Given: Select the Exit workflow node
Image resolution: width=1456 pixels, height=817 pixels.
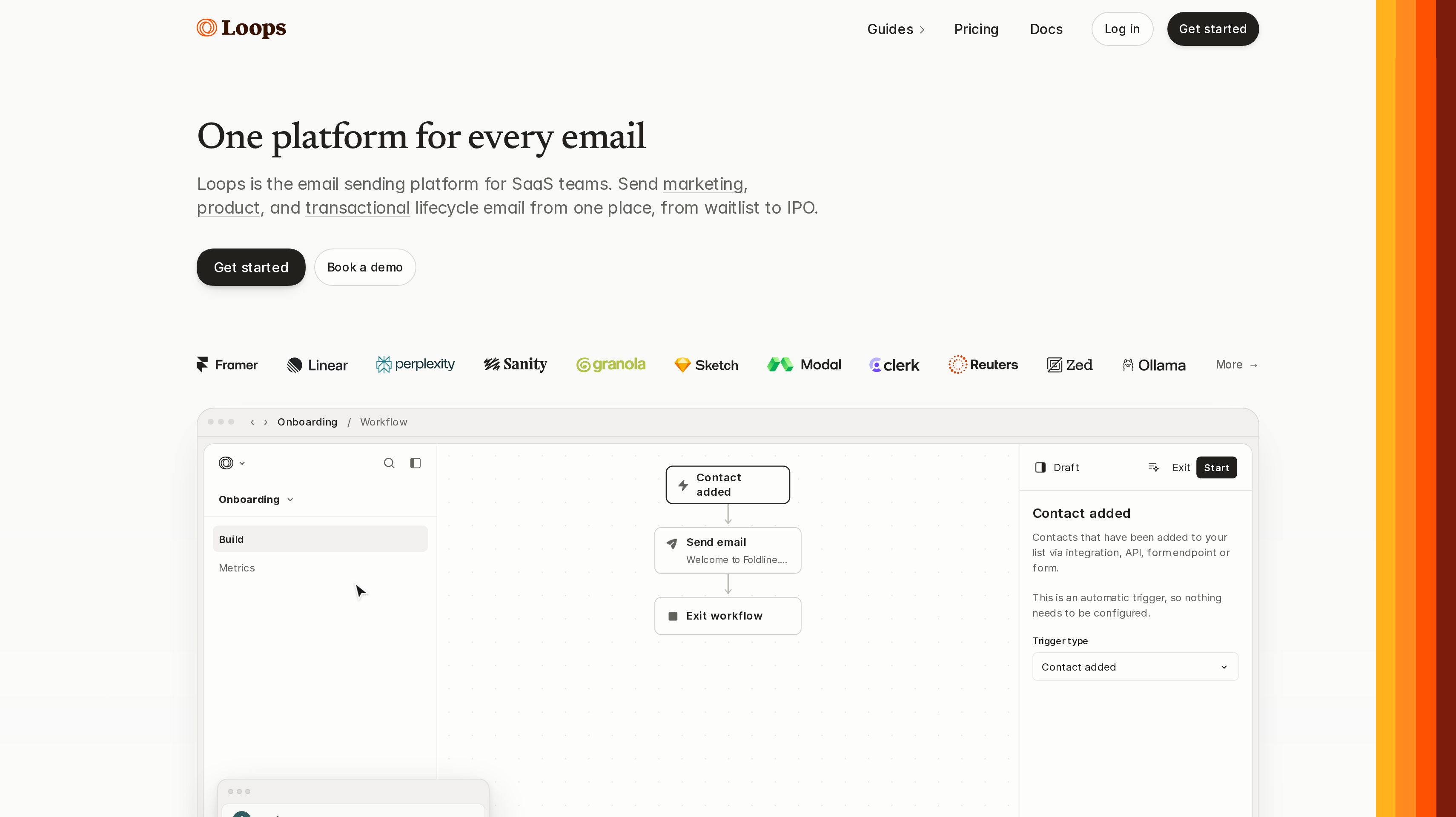Looking at the screenshot, I should (x=728, y=616).
